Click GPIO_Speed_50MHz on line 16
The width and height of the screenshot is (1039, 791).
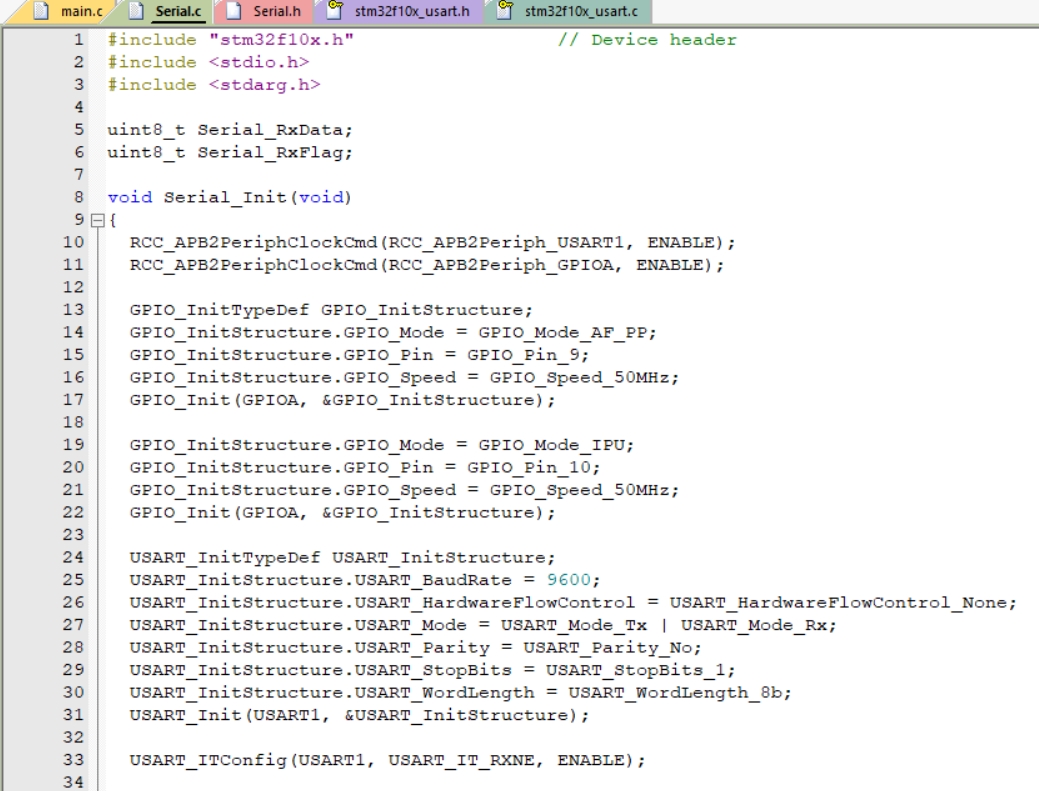(x=580, y=378)
